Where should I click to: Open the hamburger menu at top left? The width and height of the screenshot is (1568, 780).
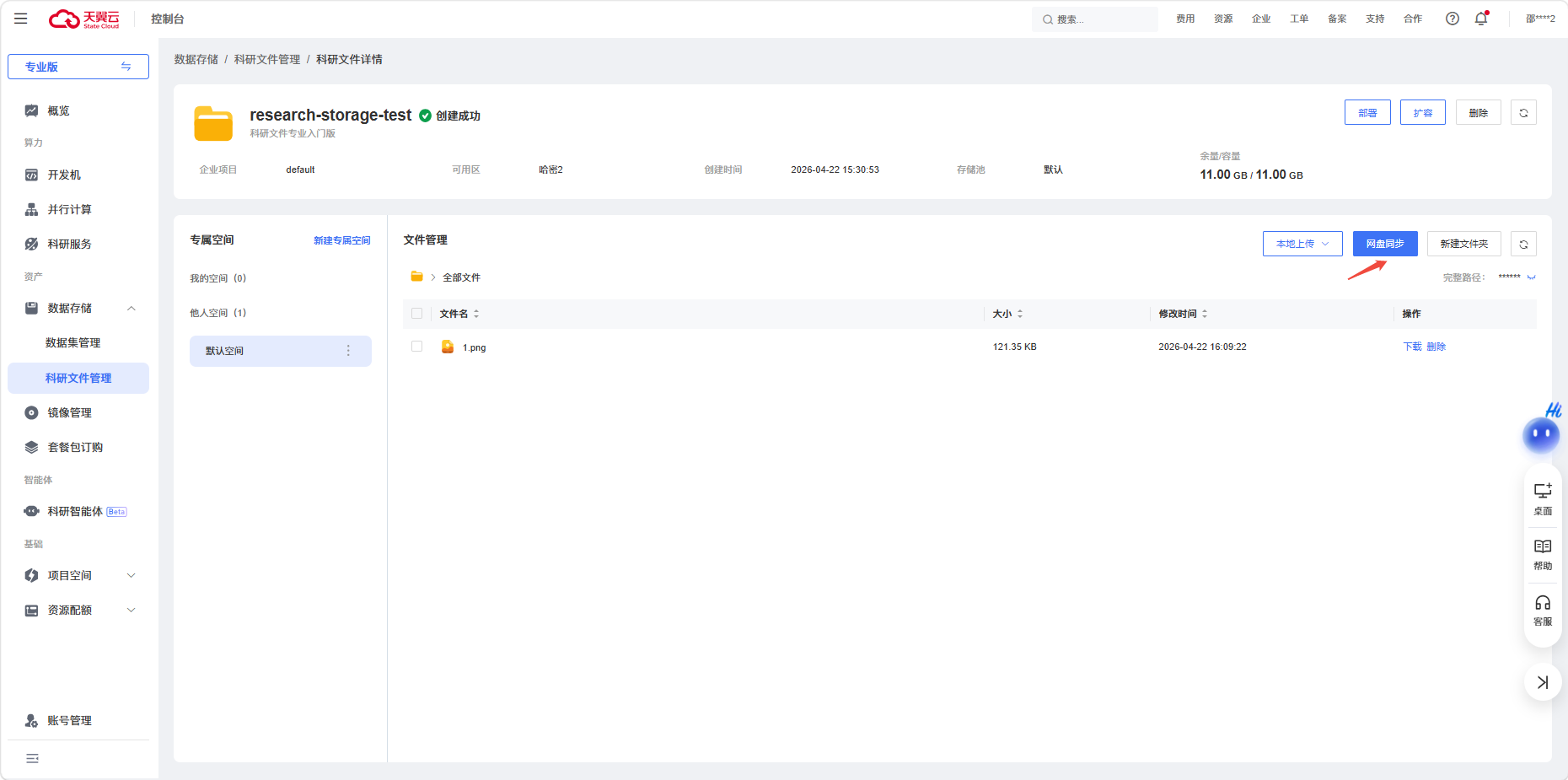21,19
